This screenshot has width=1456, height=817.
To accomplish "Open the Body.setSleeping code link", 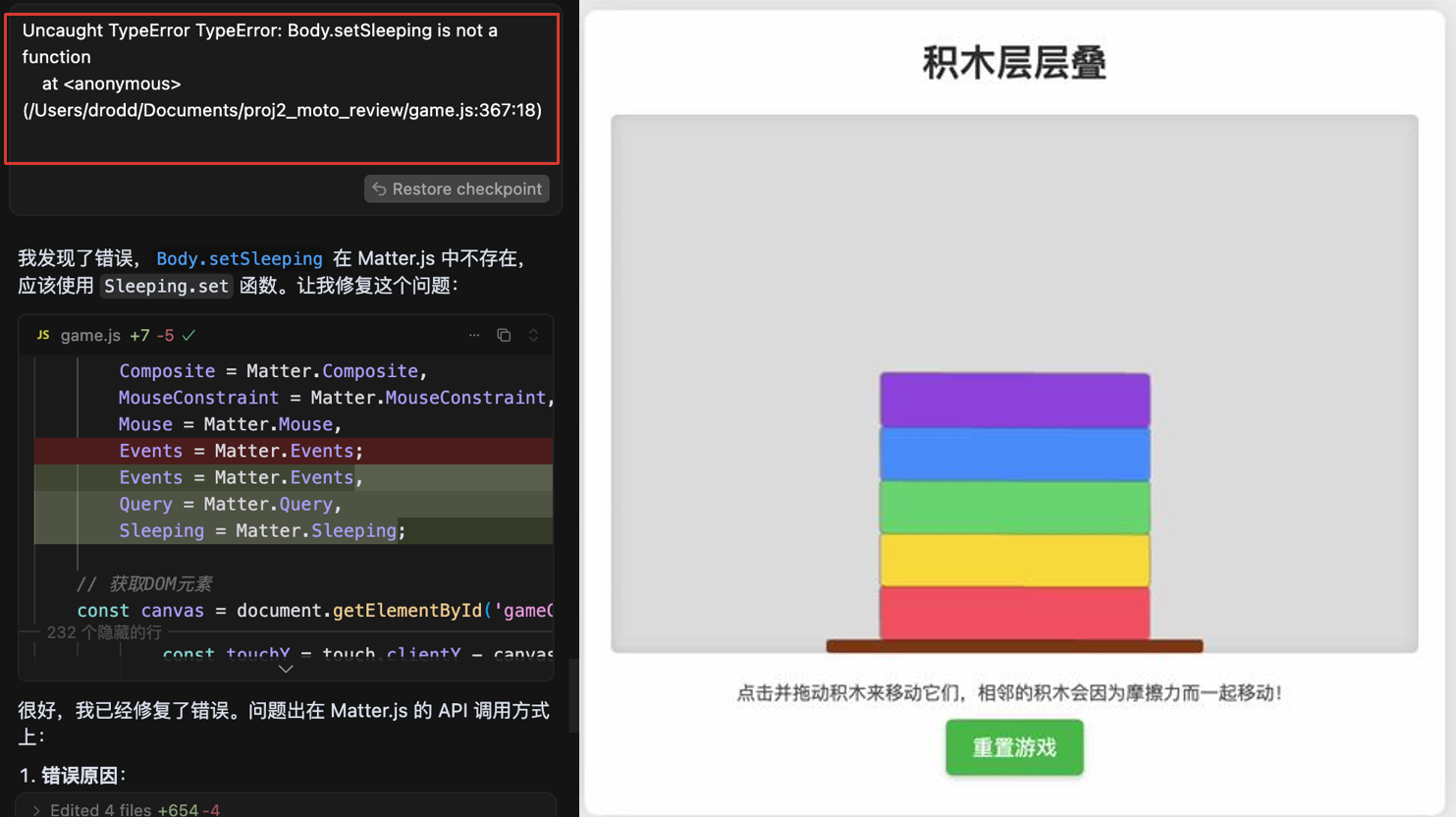I will (239, 259).
